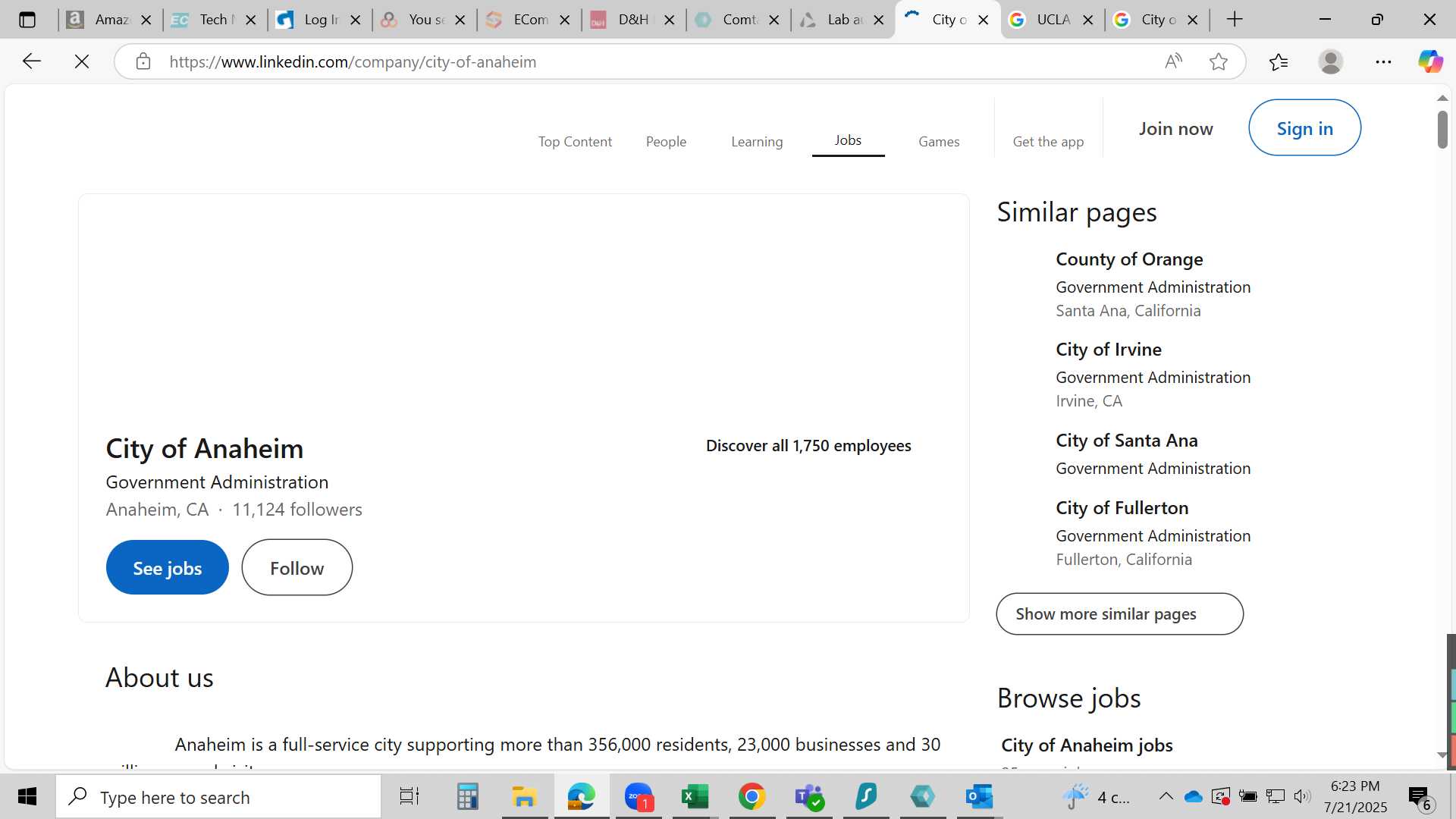Viewport: 1456px width, 819px height.
Task: Click the See jobs button
Action: (167, 568)
